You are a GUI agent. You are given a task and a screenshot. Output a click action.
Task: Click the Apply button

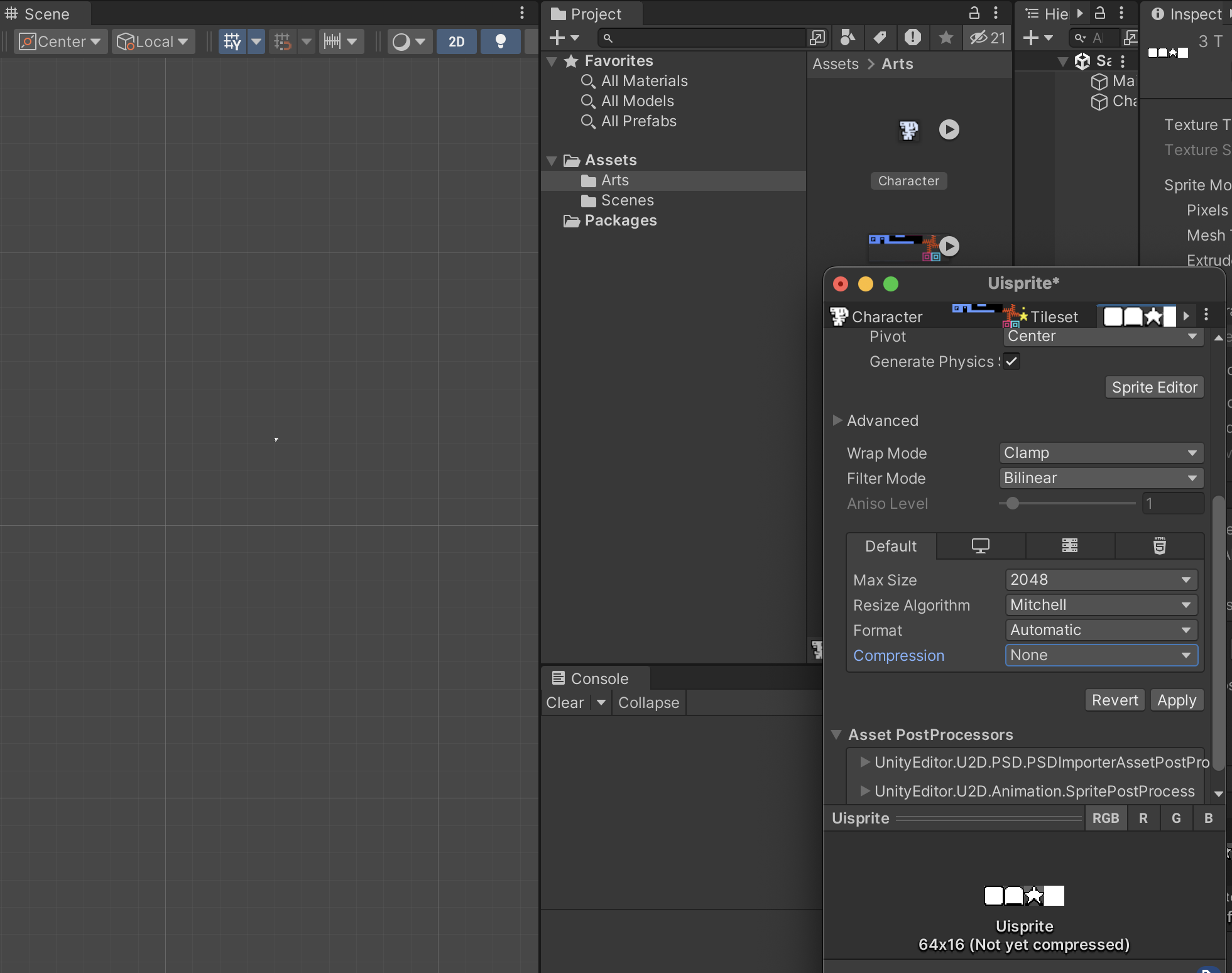[x=1176, y=700]
